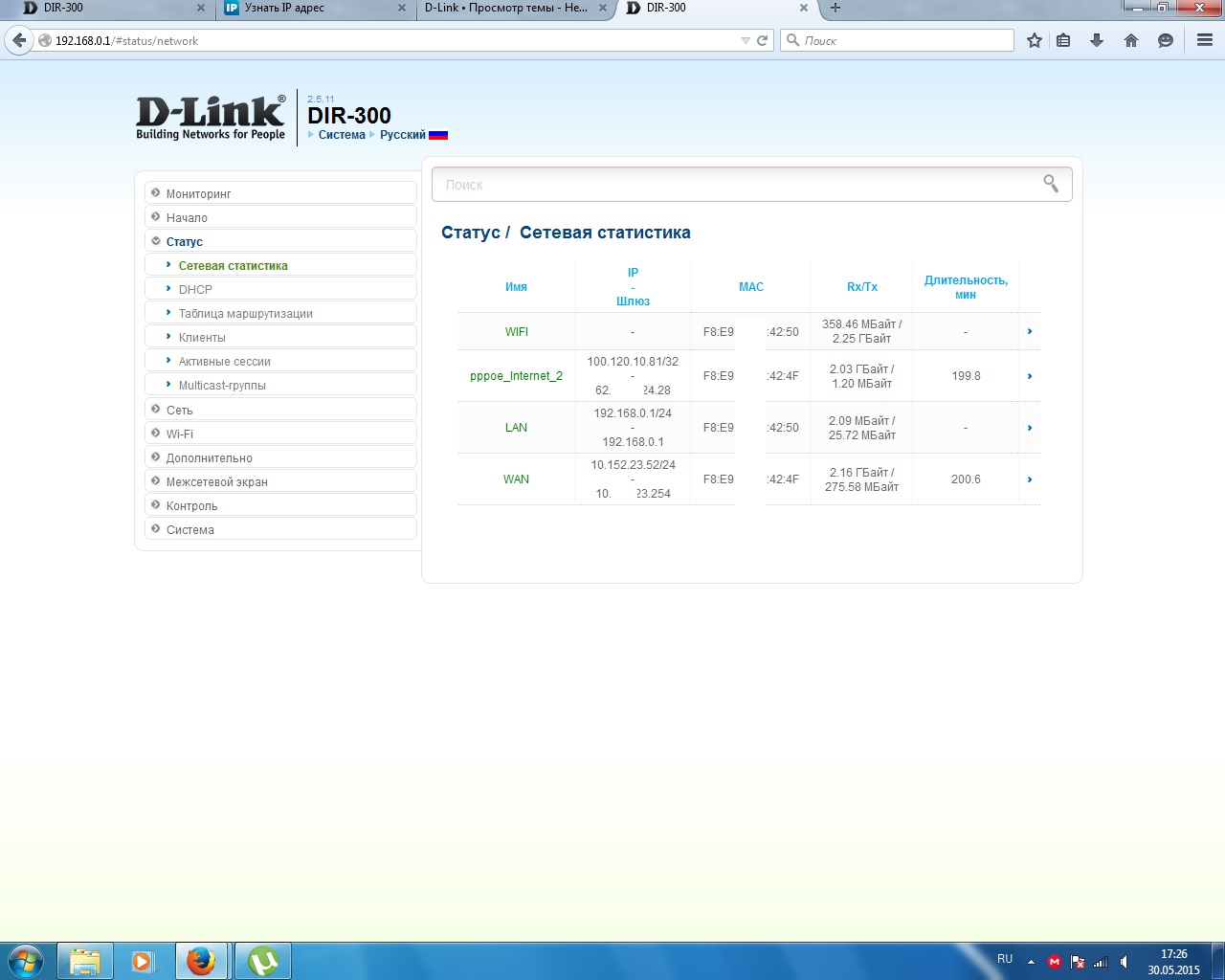1225x980 pixels.
Task: Expand the Контроль sidebar section
Action: [281, 505]
